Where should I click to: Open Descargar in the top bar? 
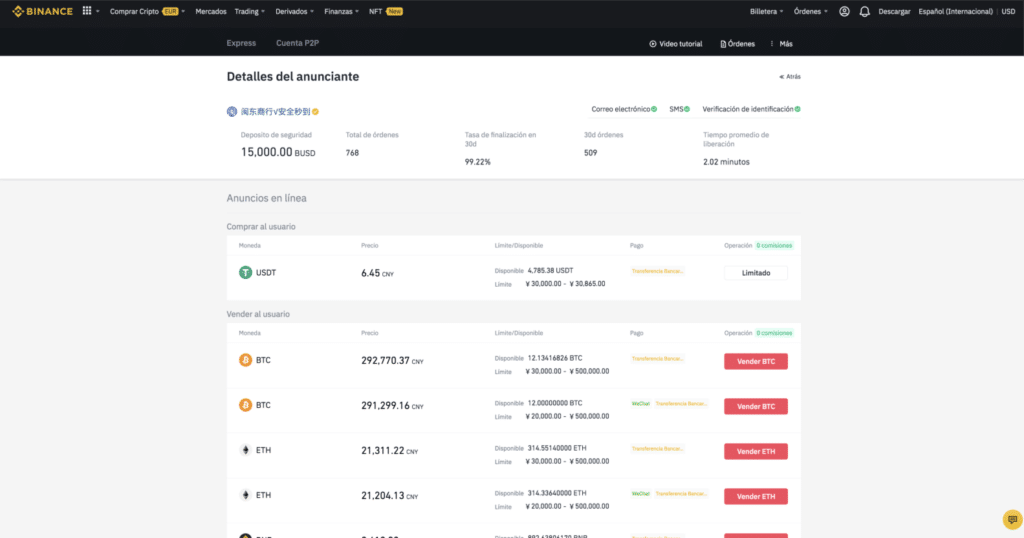[894, 11]
